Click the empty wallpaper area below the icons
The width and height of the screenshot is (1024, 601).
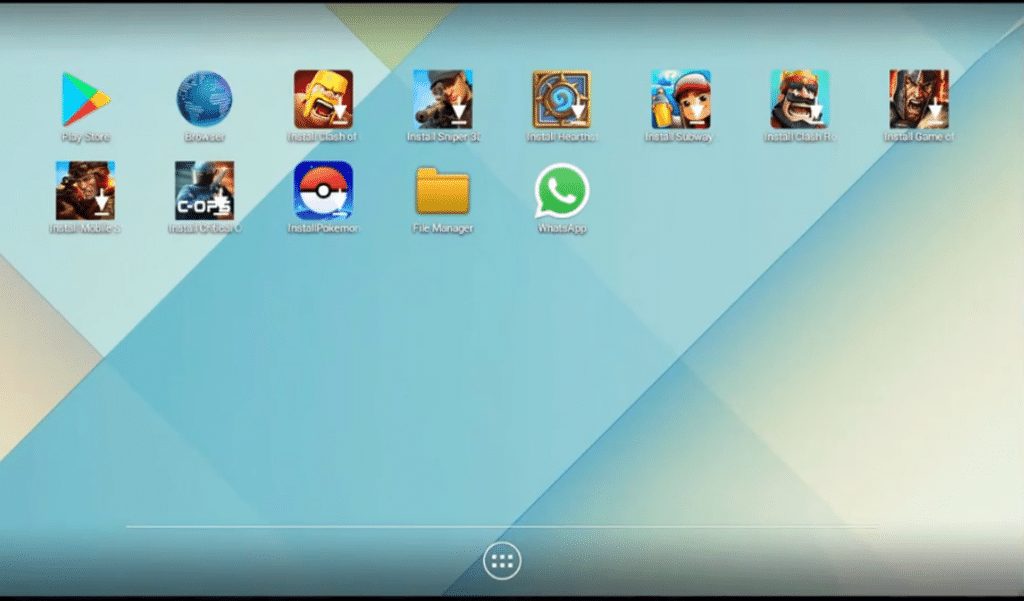(x=502, y=379)
